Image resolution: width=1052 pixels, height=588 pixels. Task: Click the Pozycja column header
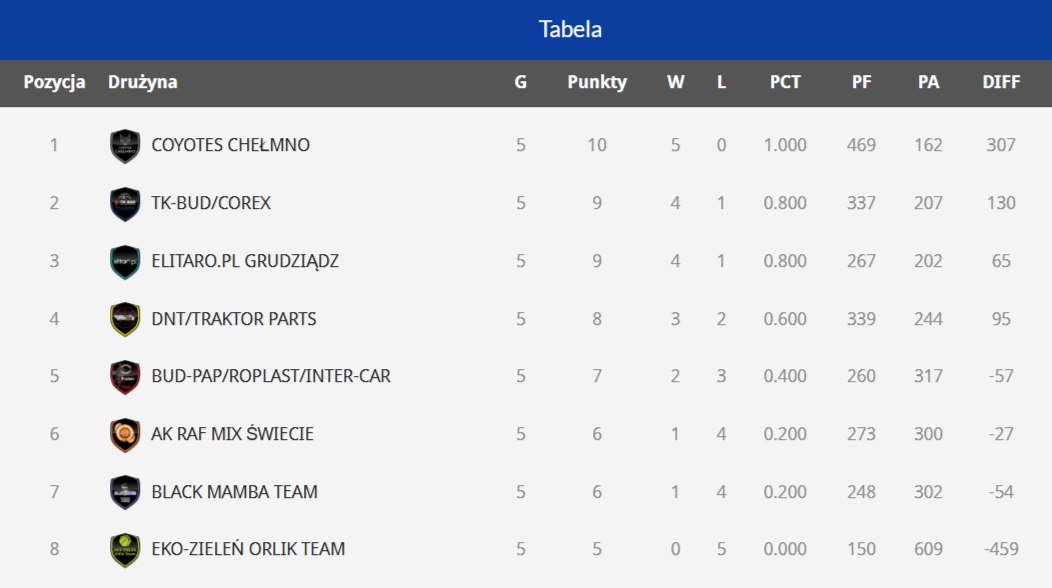tap(54, 83)
